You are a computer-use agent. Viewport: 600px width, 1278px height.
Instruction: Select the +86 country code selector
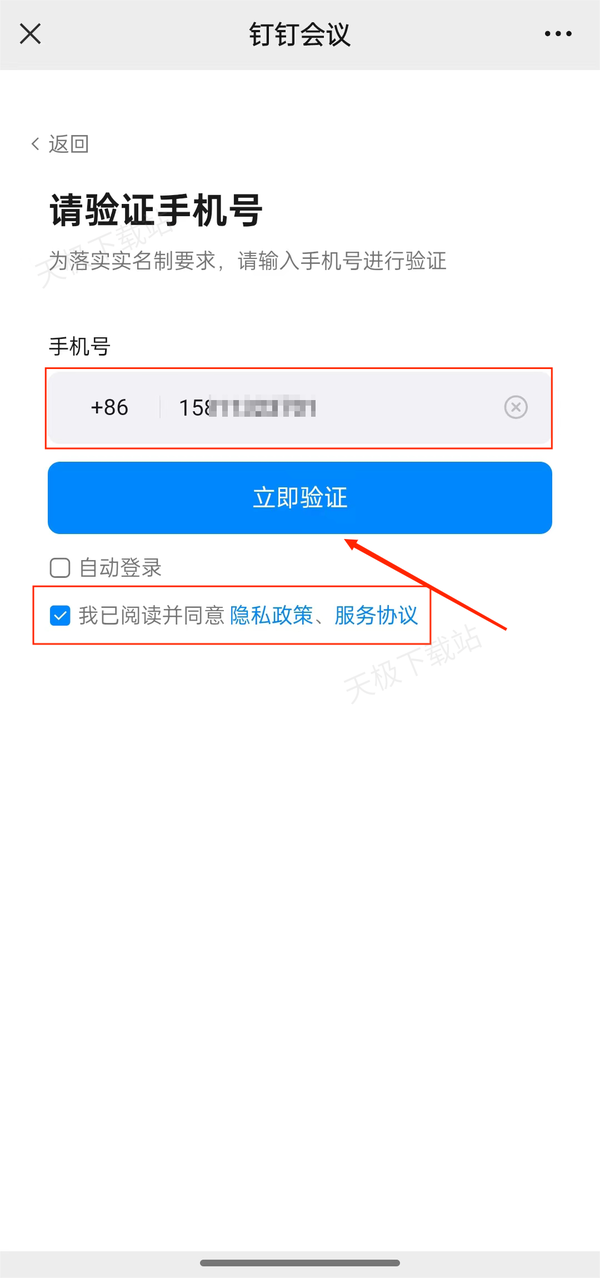point(109,407)
